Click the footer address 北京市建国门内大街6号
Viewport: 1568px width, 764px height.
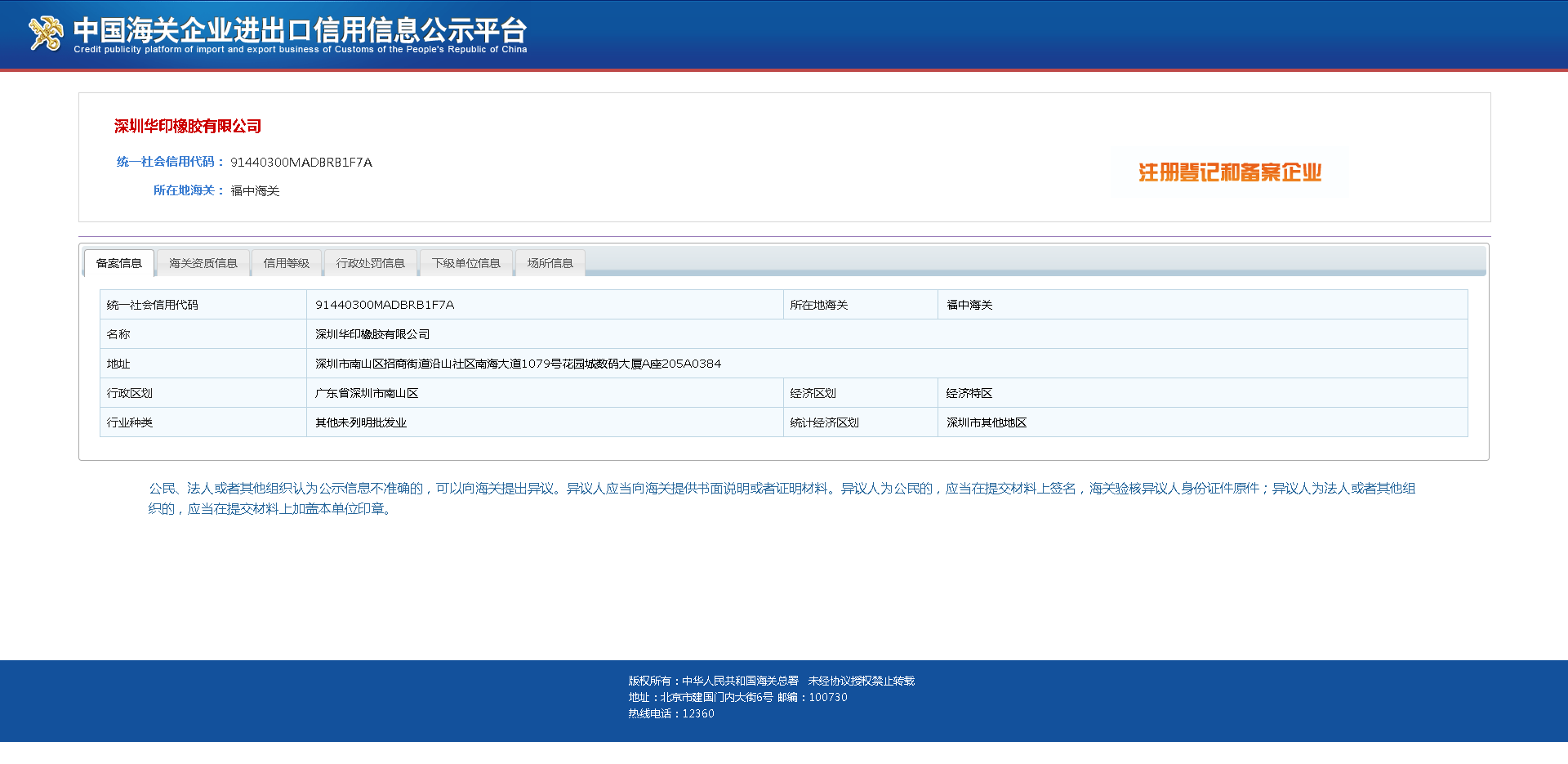tap(716, 697)
